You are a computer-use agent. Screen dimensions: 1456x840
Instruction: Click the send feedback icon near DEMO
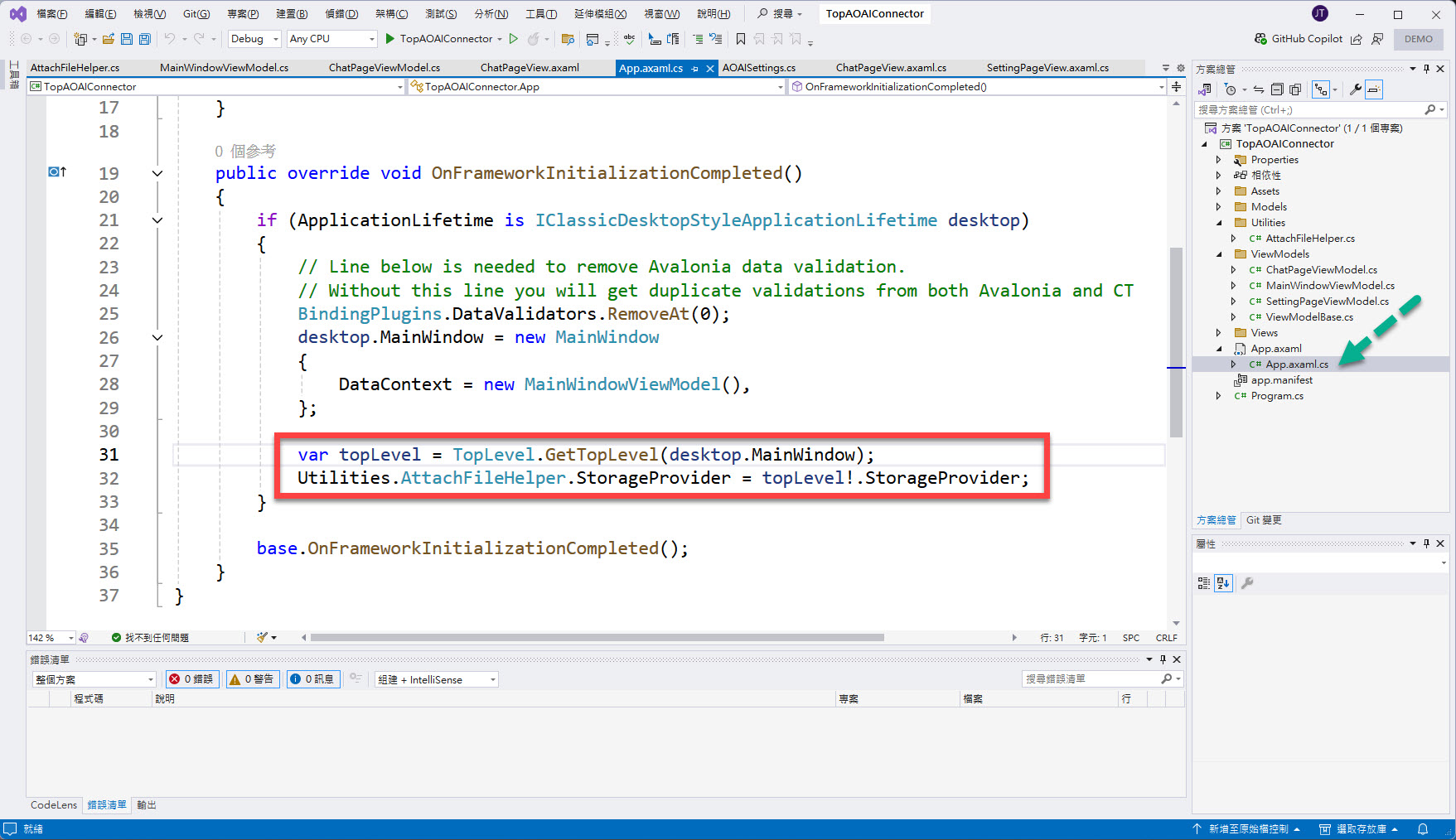(1377, 39)
